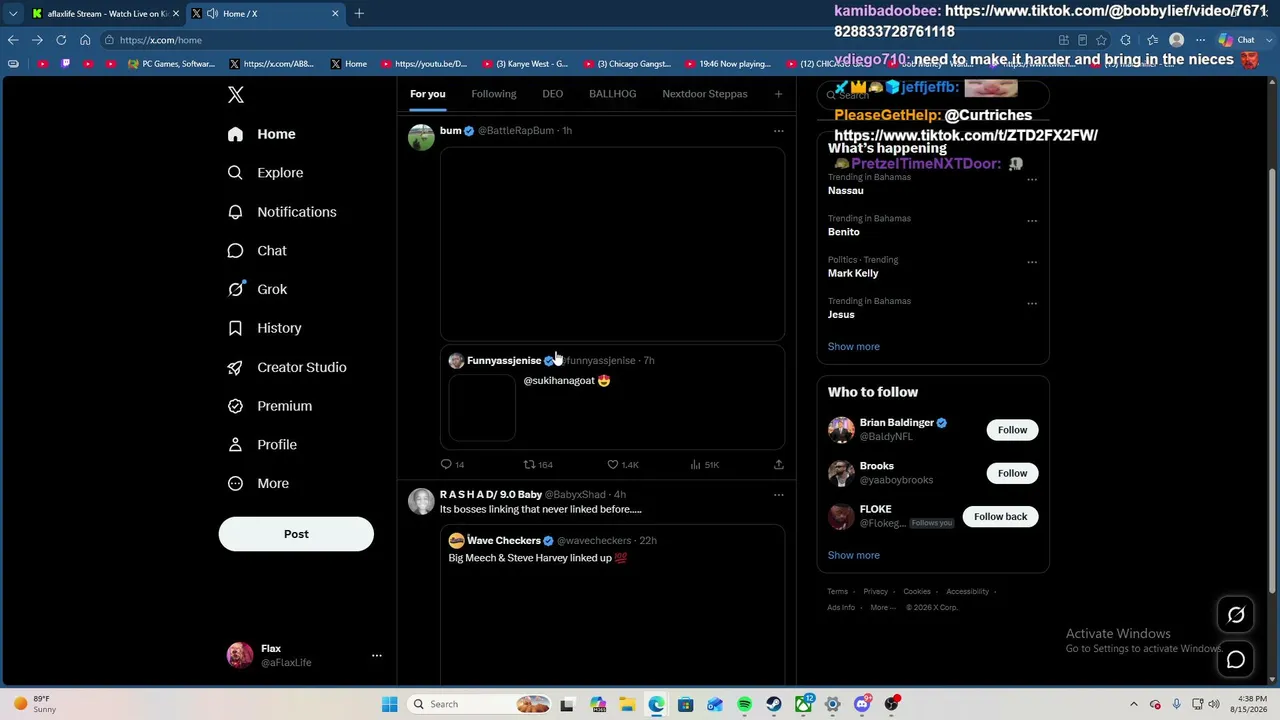Click the X logo above the sidebar
Image resolution: width=1280 pixels, height=720 pixels.
pyautogui.click(x=236, y=95)
